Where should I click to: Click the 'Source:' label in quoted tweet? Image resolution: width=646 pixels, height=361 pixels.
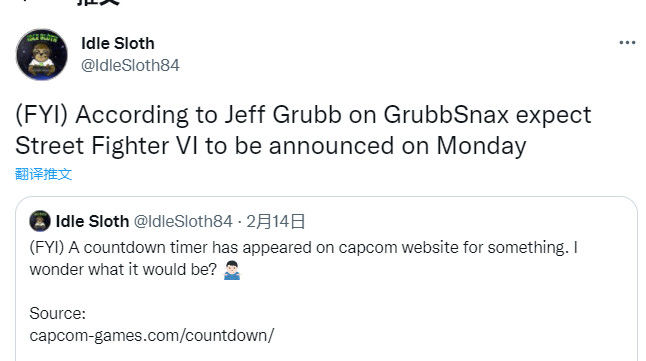(58, 314)
